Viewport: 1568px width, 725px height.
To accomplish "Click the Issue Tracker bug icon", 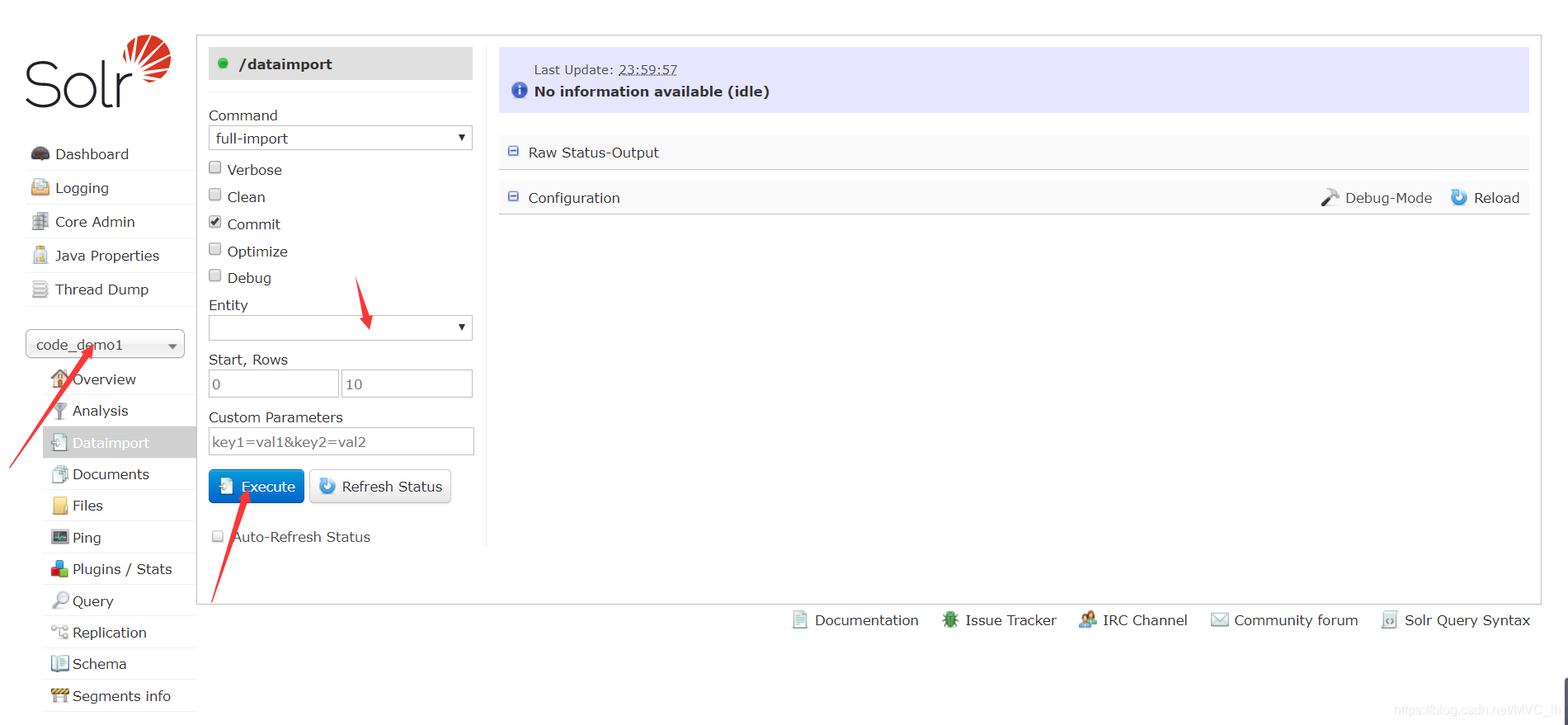I will pos(950,619).
